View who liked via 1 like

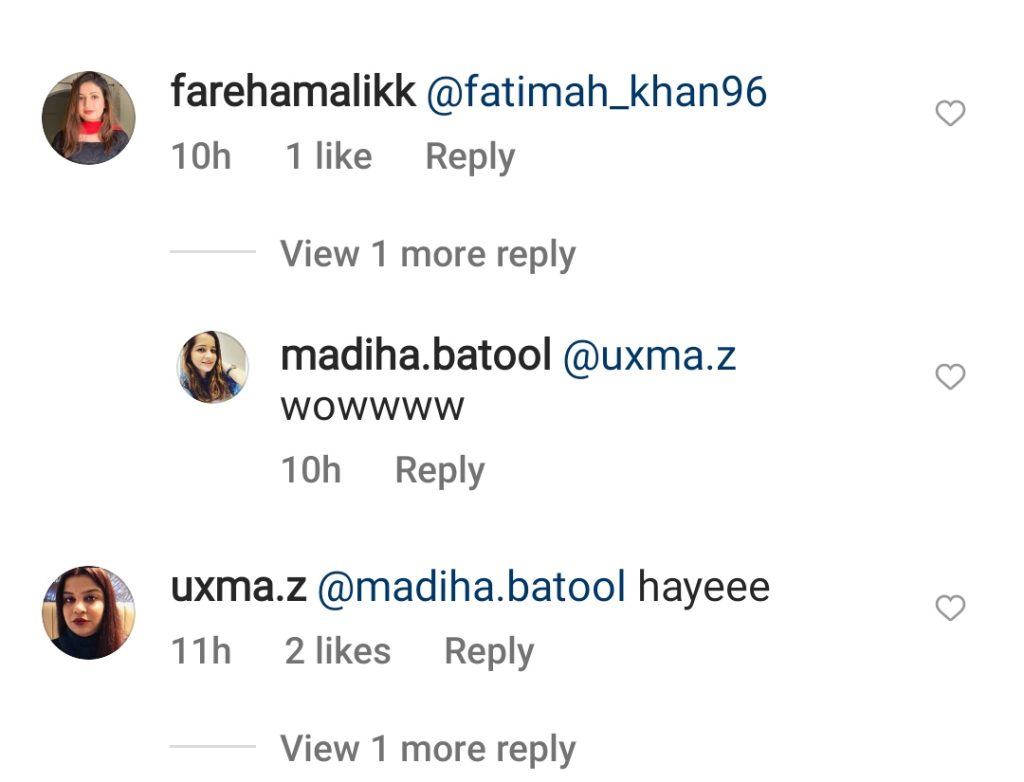(x=328, y=157)
